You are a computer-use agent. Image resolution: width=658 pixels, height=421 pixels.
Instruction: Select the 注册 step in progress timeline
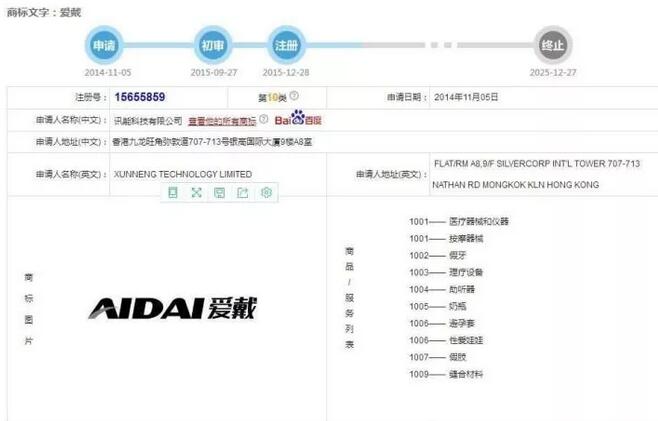point(286,45)
